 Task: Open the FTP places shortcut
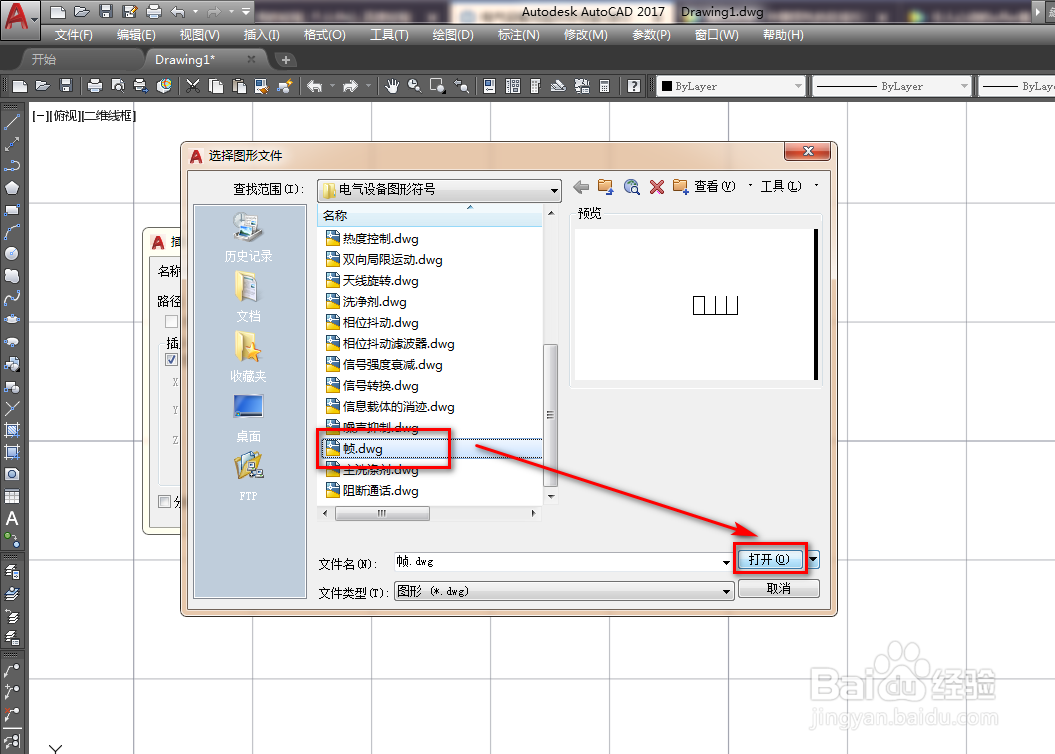[248, 476]
